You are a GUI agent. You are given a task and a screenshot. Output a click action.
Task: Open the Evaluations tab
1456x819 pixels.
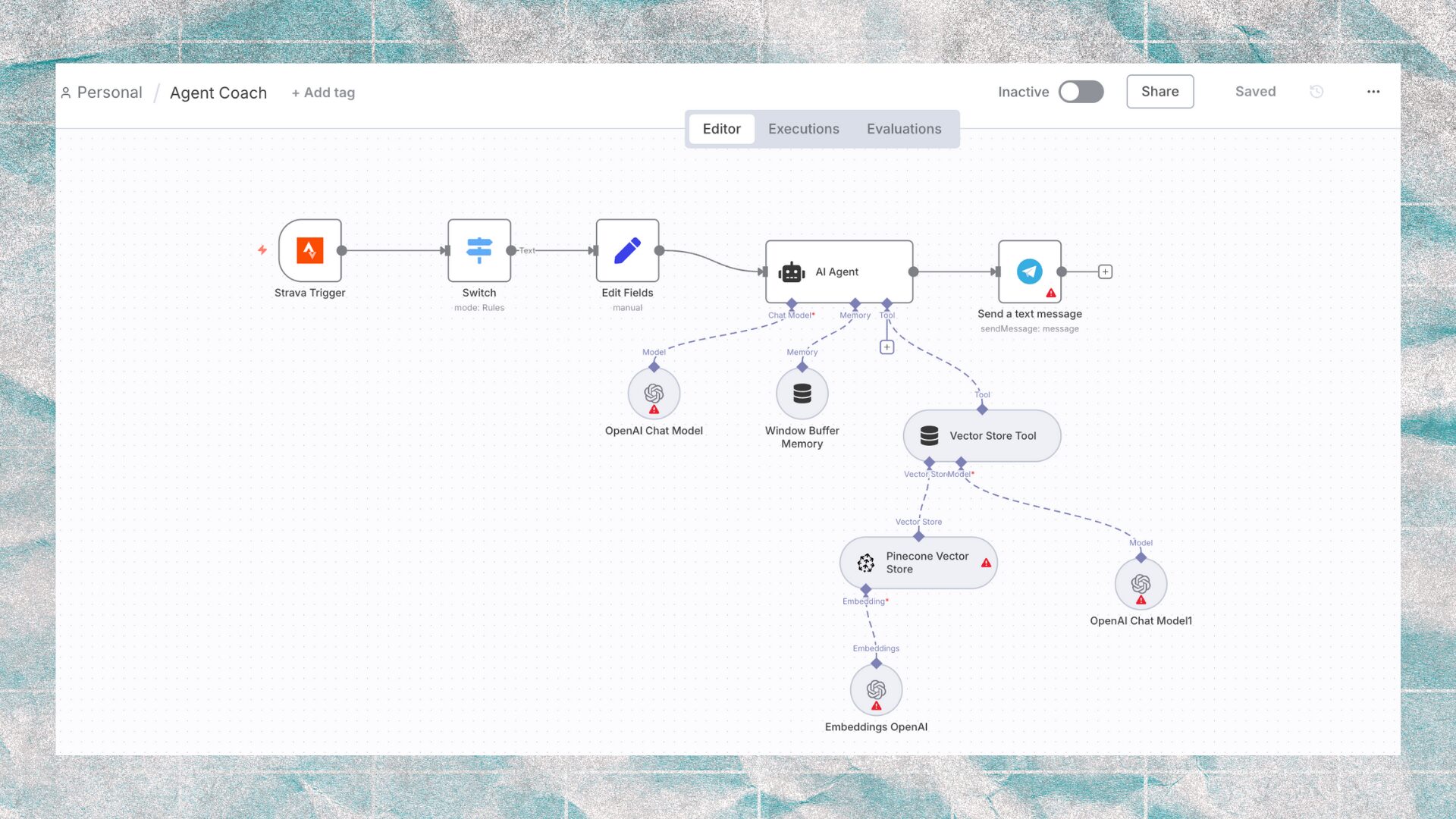tap(904, 128)
